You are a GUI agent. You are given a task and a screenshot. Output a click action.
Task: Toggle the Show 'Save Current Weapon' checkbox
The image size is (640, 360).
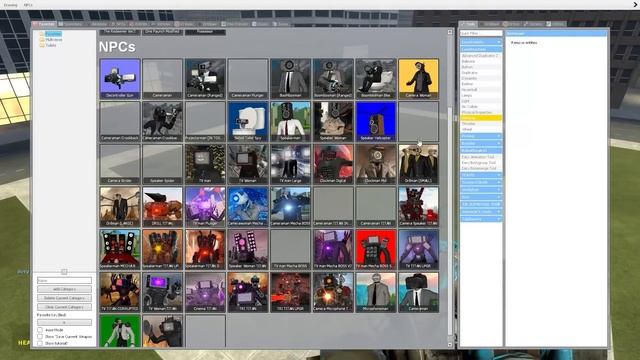coord(40,336)
